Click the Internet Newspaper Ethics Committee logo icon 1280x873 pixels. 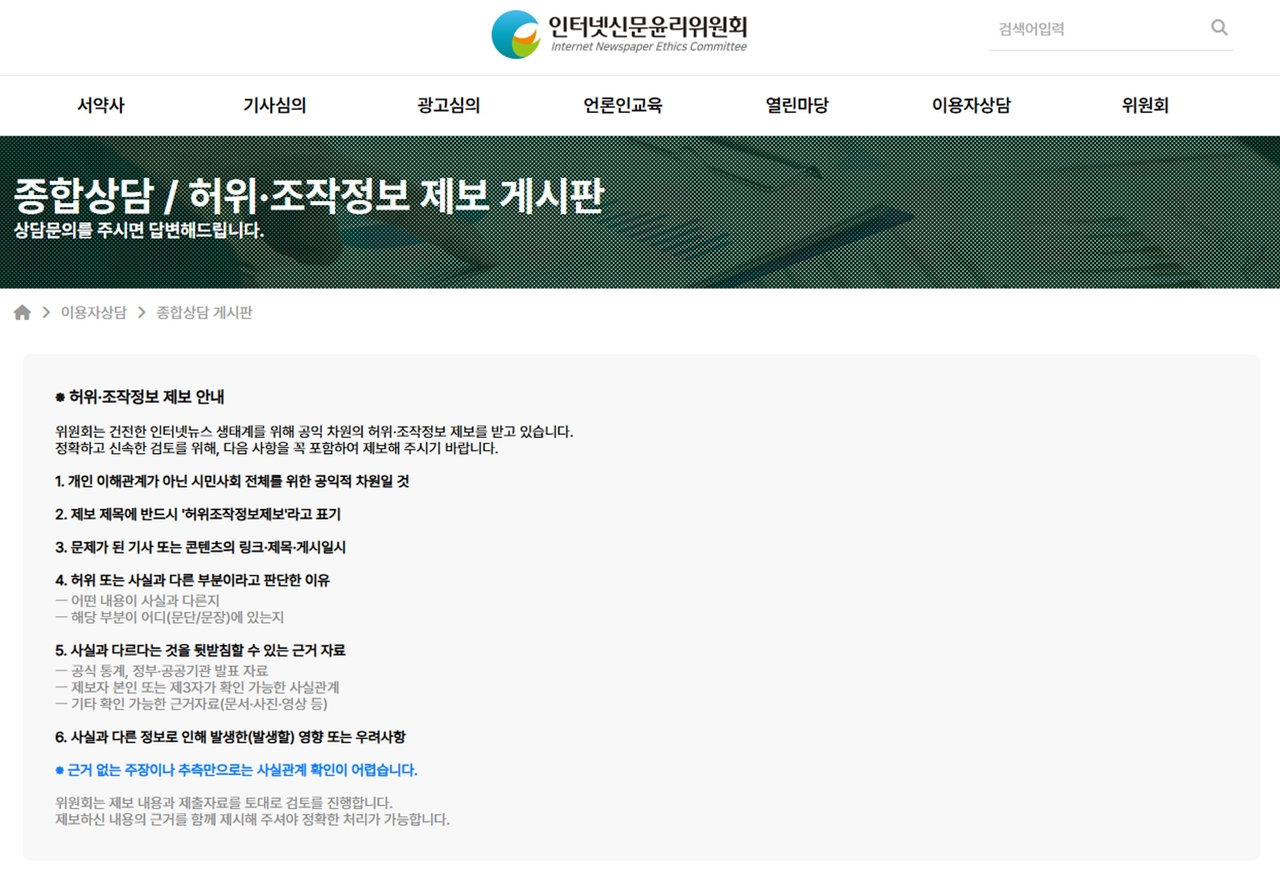point(516,35)
